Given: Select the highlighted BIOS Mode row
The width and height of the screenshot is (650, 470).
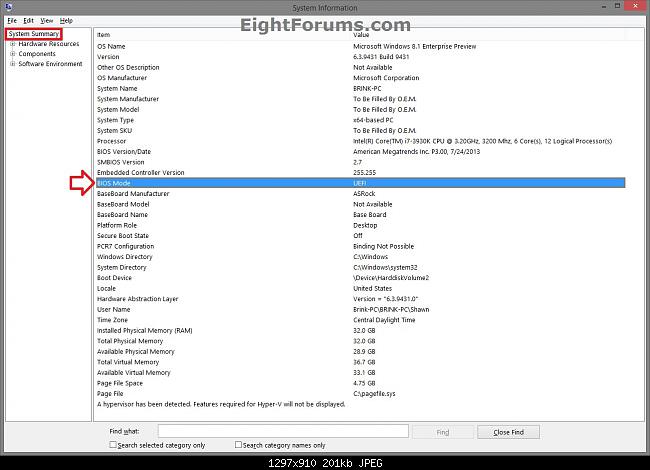Looking at the screenshot, I should point(360,183).
